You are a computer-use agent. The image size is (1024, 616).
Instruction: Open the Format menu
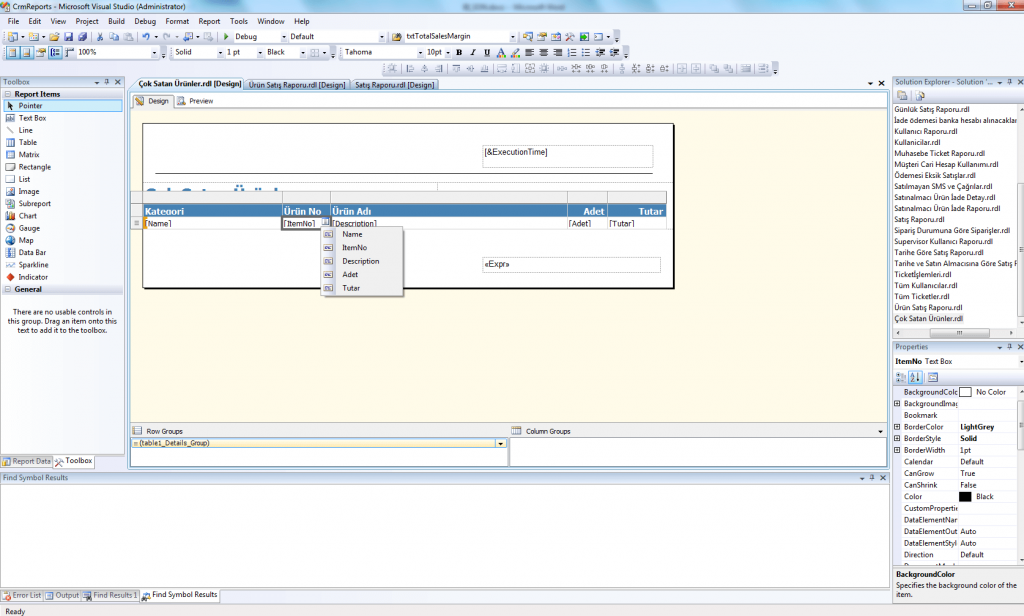pyautogui.click(x=177, y=22)
